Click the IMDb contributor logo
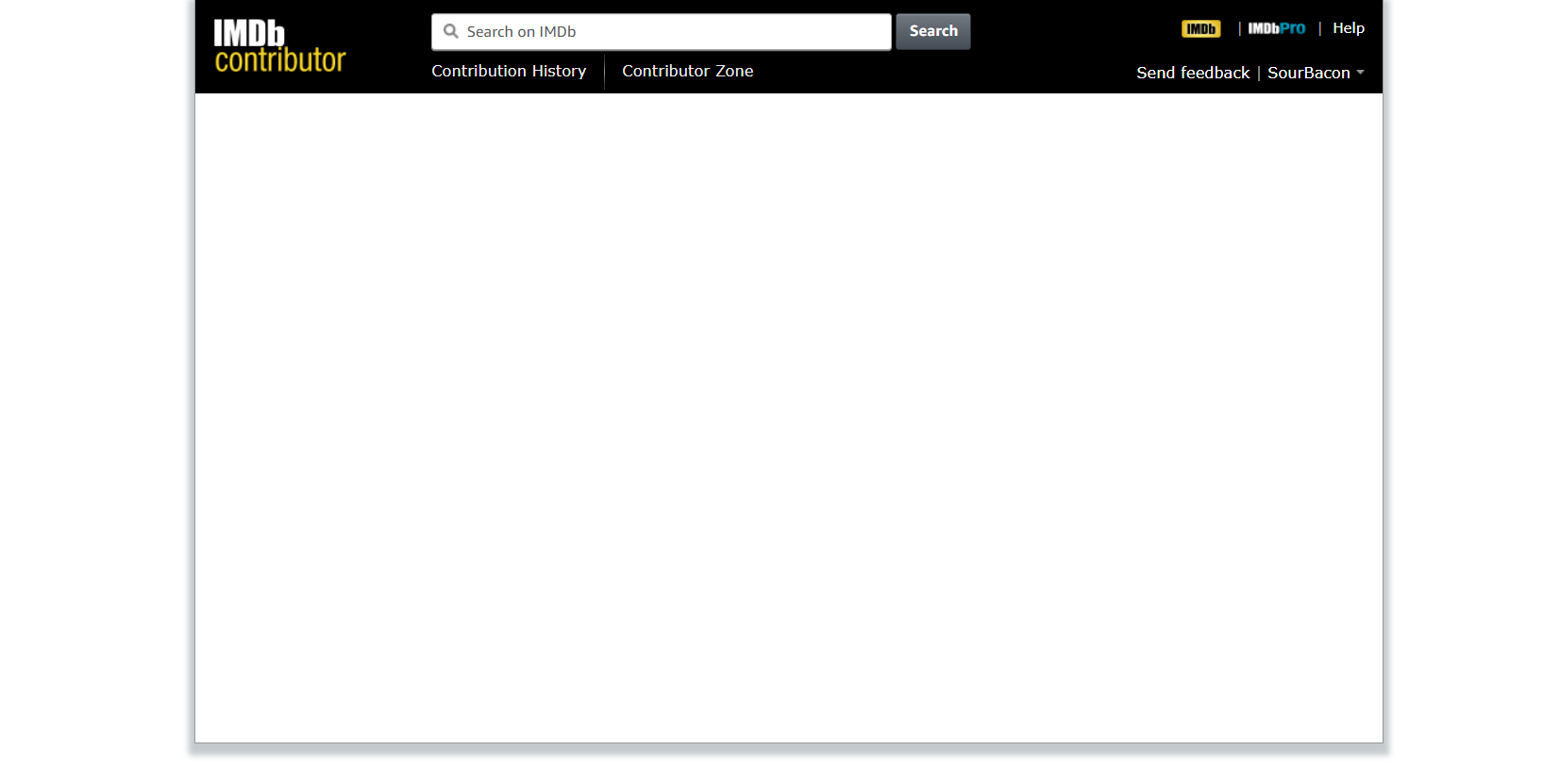 [x=279, y=46]
